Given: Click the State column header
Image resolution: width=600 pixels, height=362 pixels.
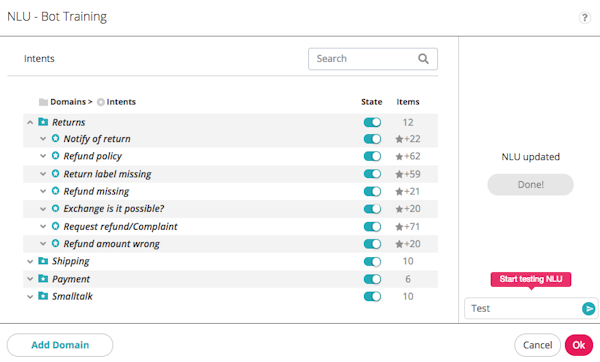Looking at the screenshot, I should click(372, 102).
